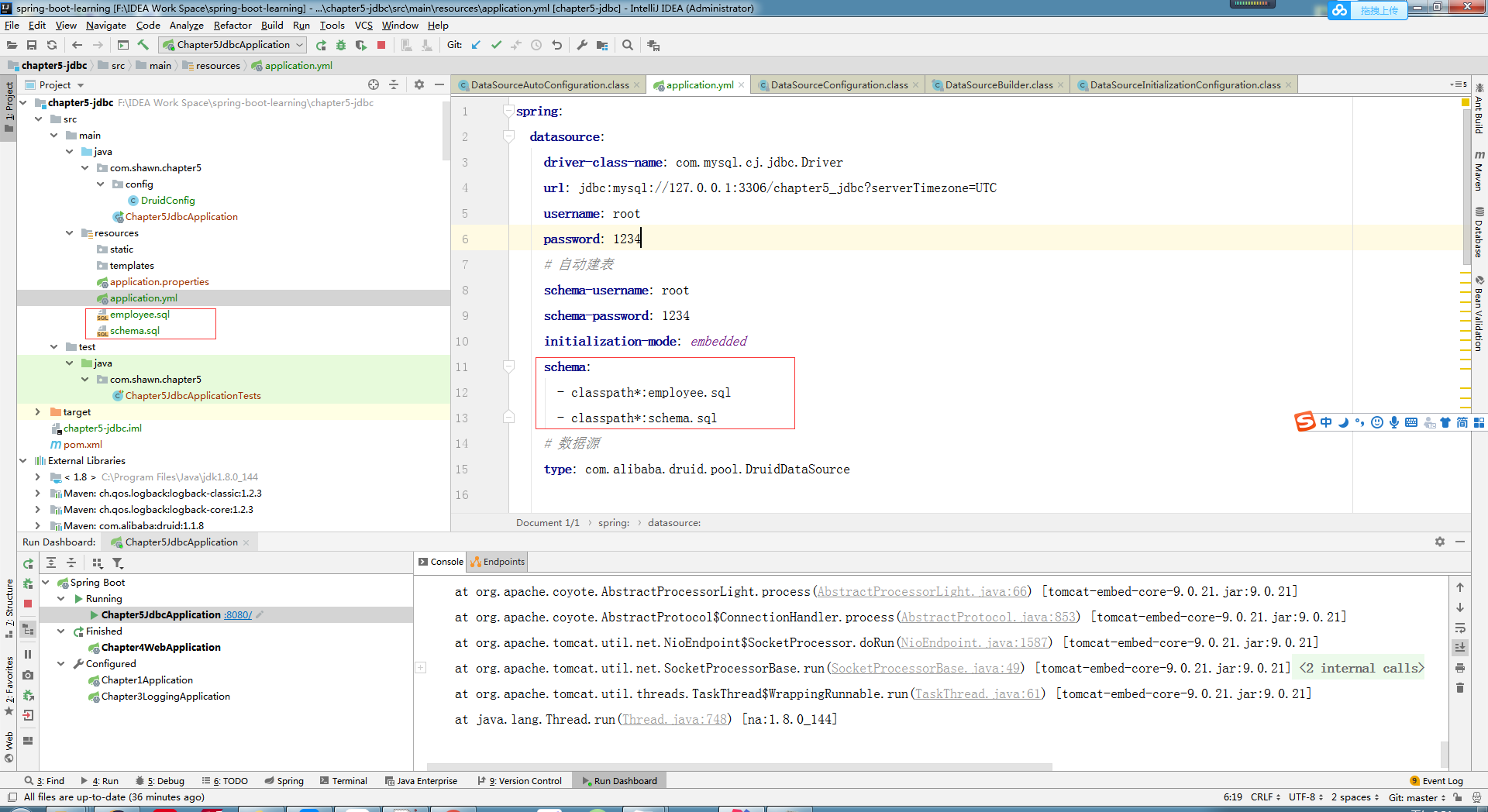
Task: Open the Database tool window on right sidebar
Action: coord(1479,232)
